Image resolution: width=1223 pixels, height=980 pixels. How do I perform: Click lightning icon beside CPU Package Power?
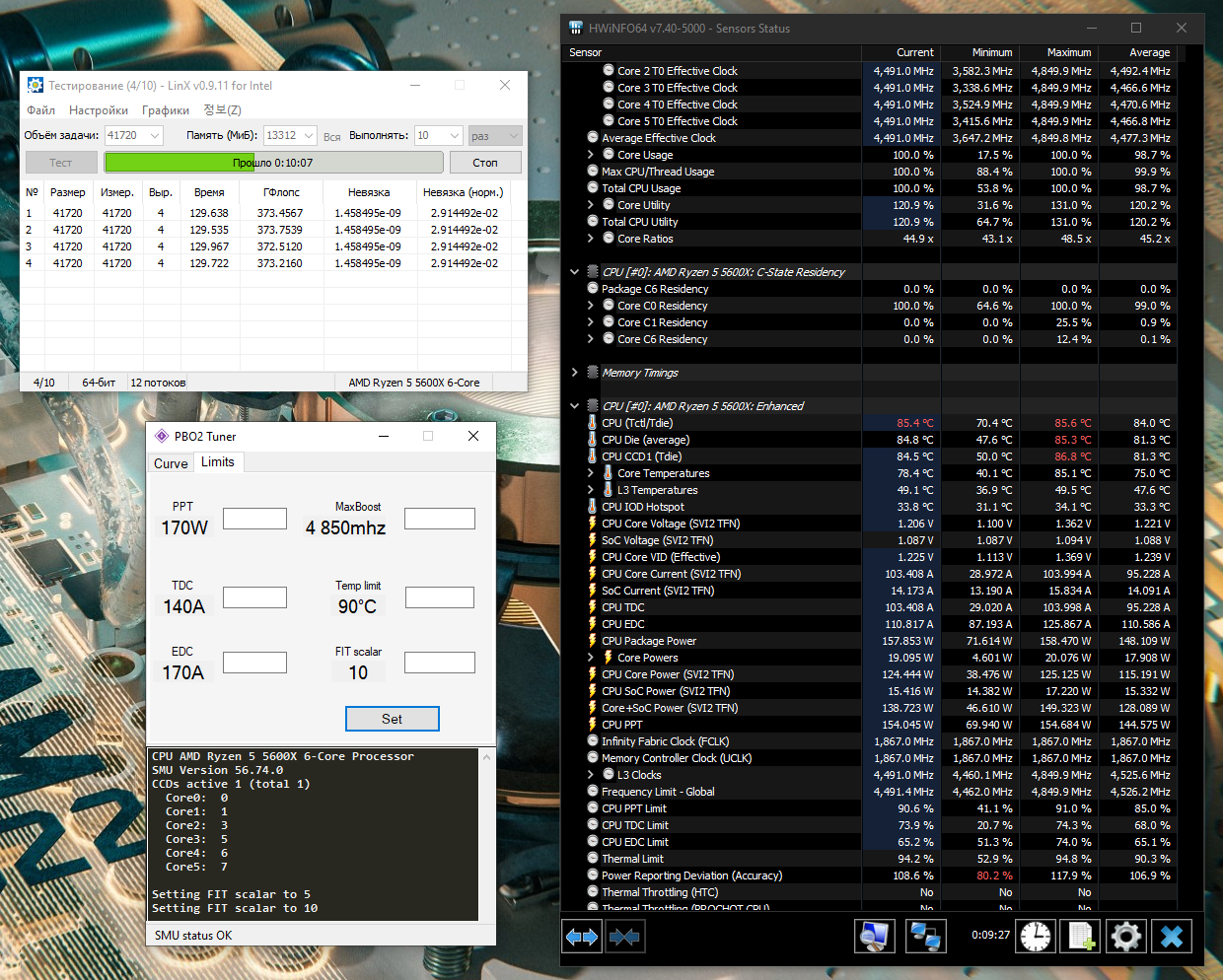tap(593, 641)
